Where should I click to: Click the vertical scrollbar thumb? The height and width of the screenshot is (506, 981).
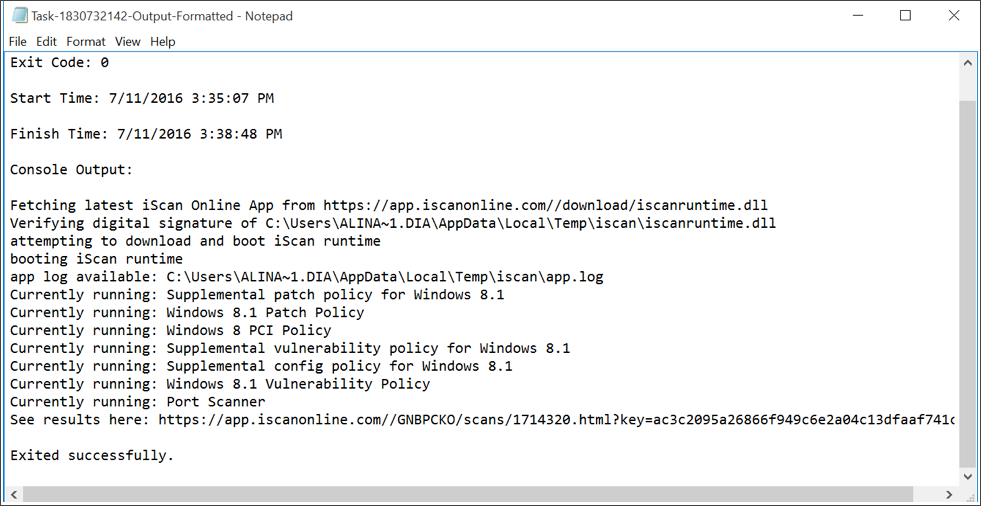967,283
